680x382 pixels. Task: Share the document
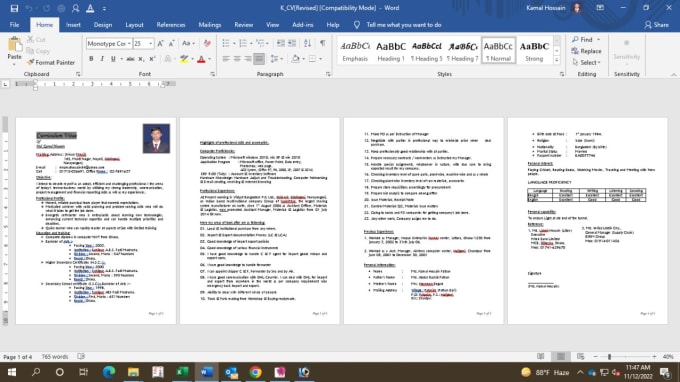tap(656, 25)
